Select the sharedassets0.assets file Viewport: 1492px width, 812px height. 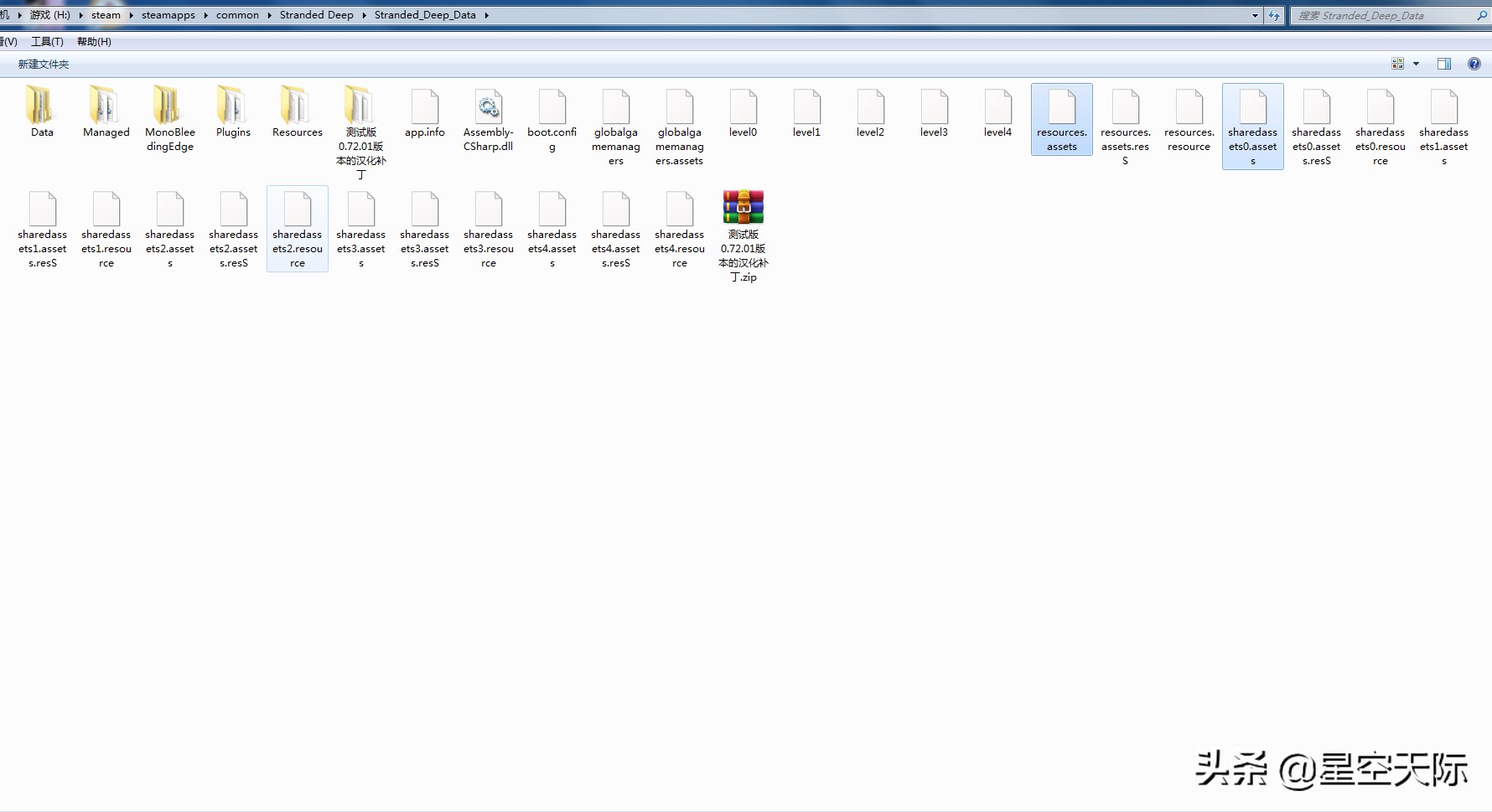click(x=1253, y=126)
